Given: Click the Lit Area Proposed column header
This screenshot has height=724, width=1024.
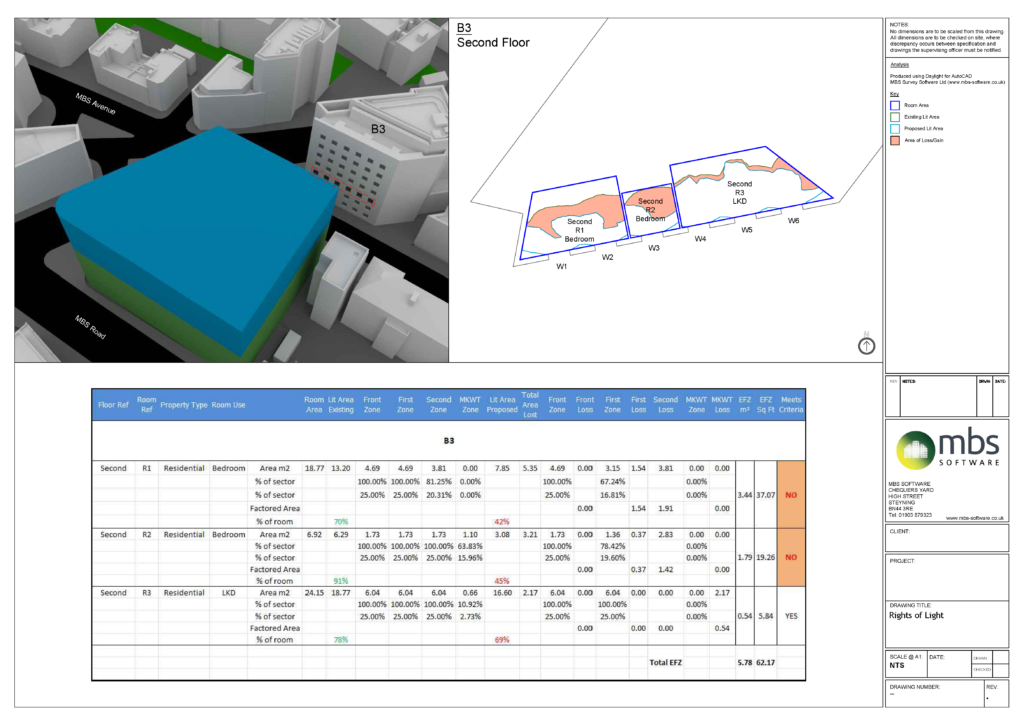Looking at the screenshot, I should tap(502, 404).
